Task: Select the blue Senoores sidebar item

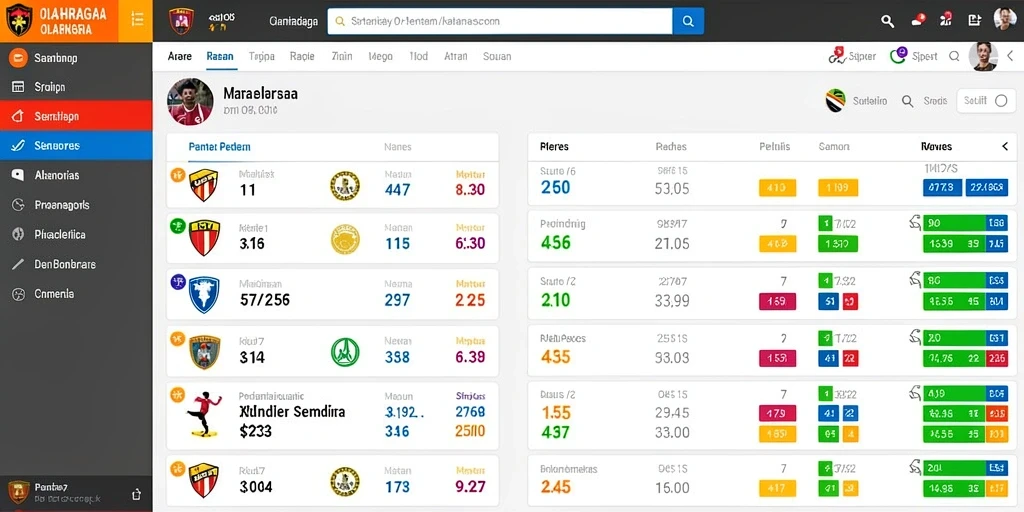Action: pyautogui.click(x=76, y=146)
